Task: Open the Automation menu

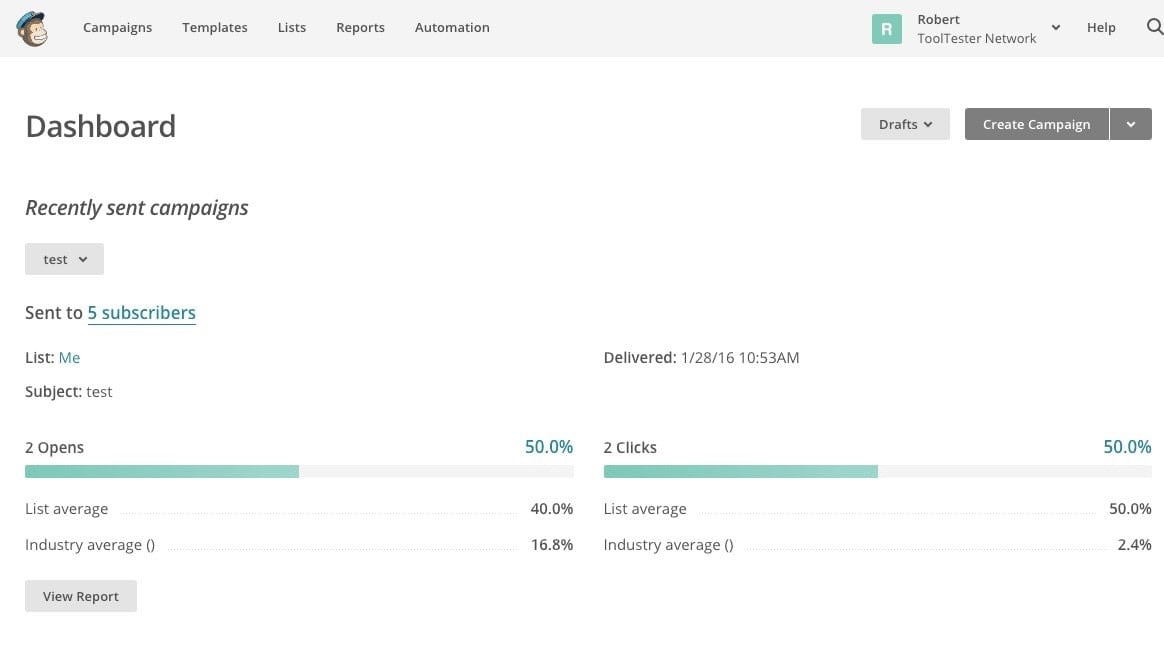Action: pos(452,27)
